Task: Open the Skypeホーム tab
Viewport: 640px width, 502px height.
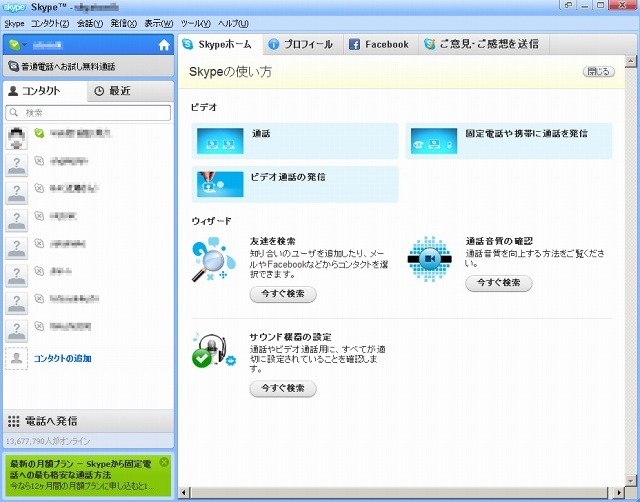Action: 220,44
